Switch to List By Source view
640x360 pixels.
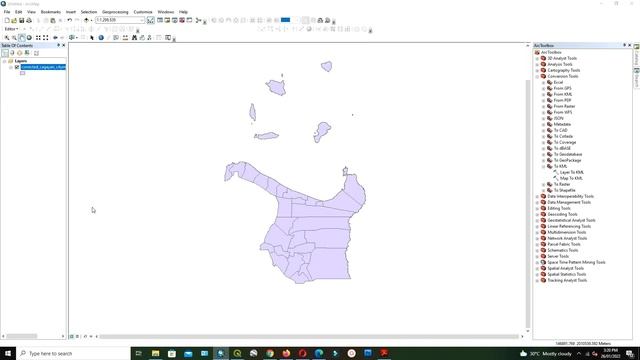pos(12,53)
